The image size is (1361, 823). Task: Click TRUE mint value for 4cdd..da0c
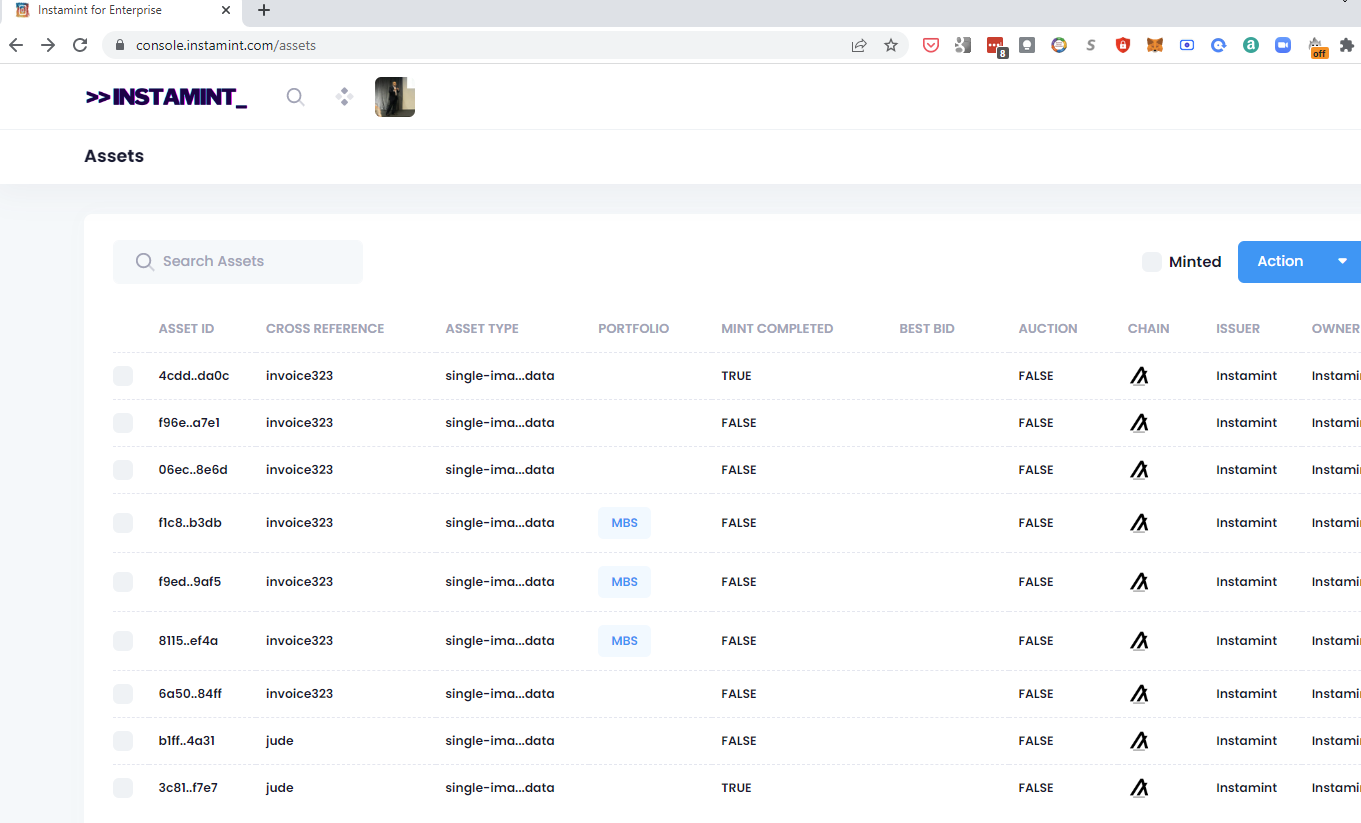(x=736, y=376)
